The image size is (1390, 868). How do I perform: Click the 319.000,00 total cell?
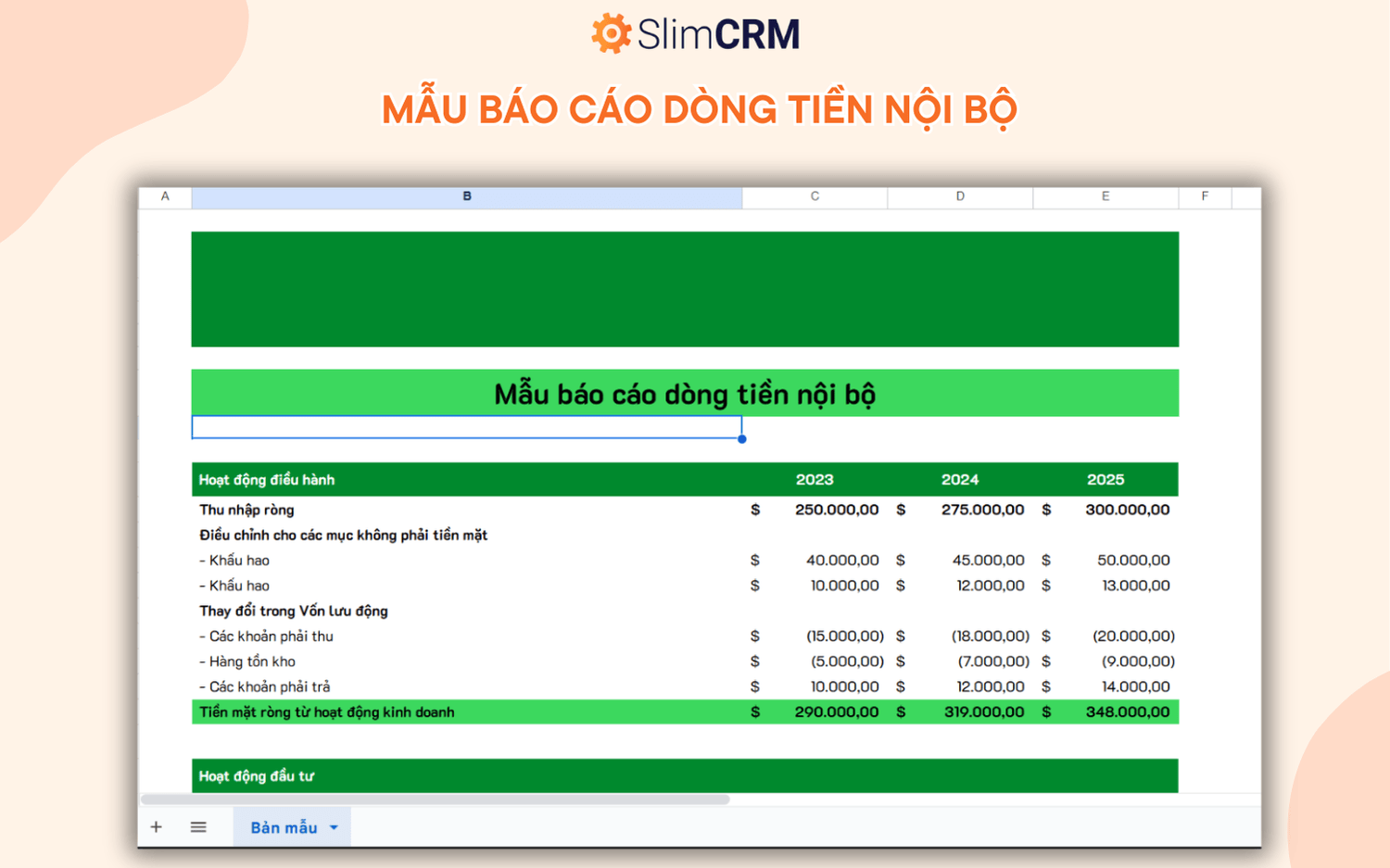pyautogui.click(x=960, y=712)
